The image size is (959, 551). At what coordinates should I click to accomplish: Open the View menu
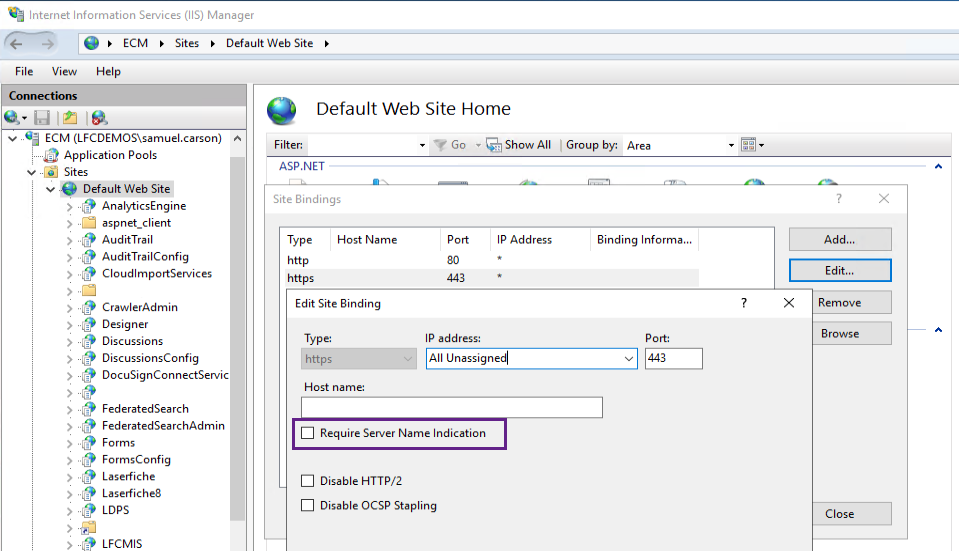(64, 72)
